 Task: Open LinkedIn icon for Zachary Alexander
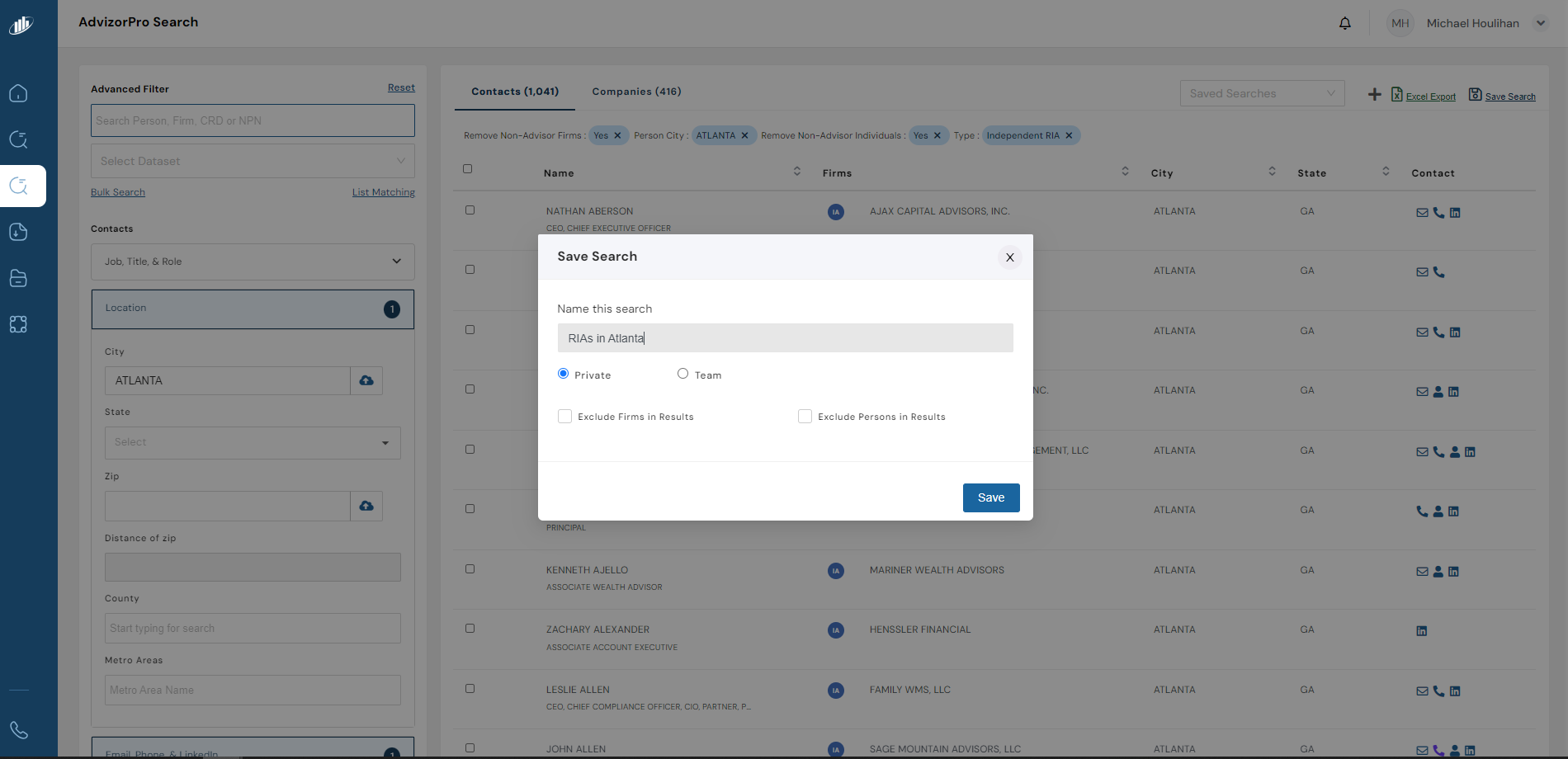1421,631
